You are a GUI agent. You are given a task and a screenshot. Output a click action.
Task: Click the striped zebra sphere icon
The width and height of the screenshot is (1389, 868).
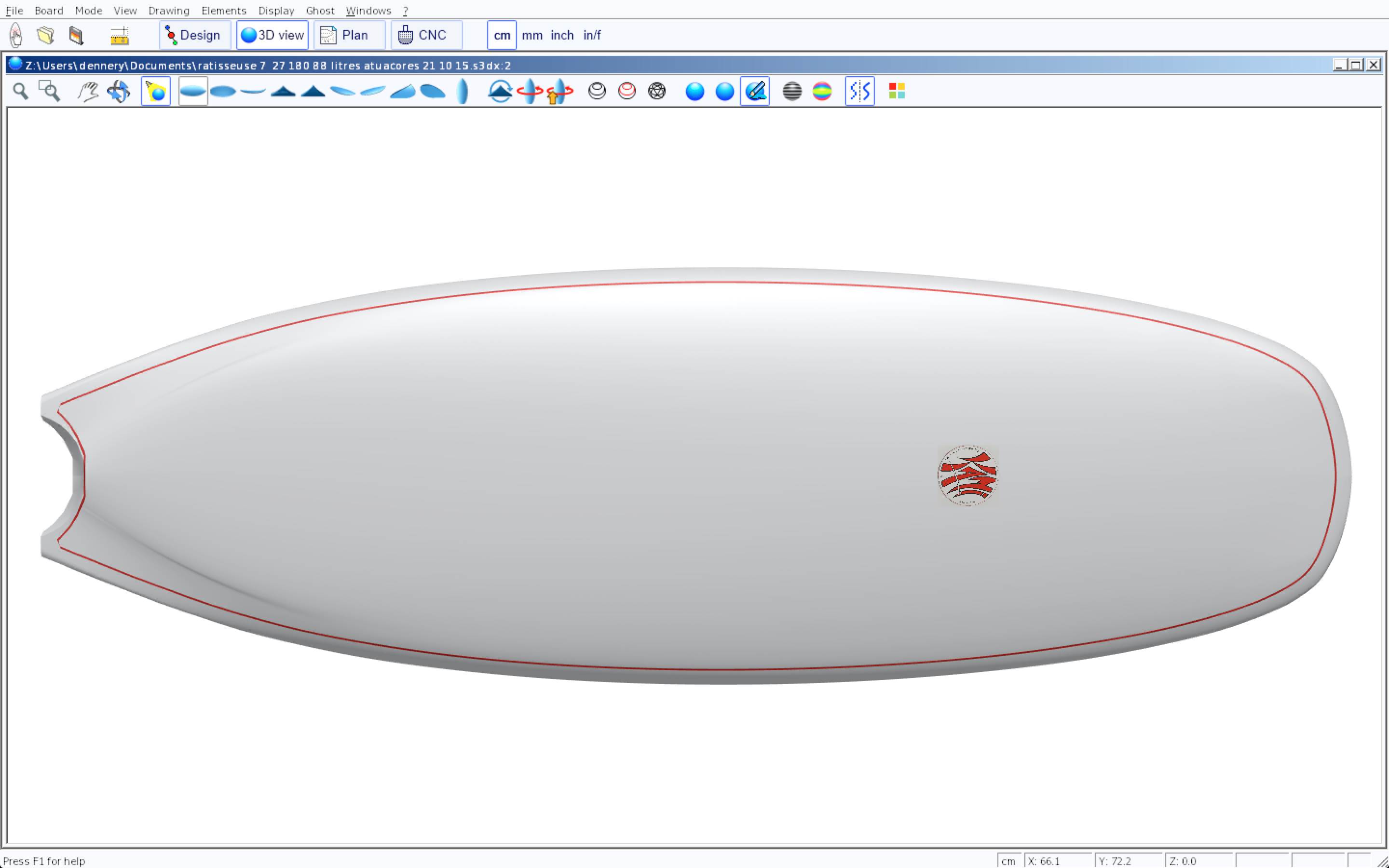[x=792, y=91]
